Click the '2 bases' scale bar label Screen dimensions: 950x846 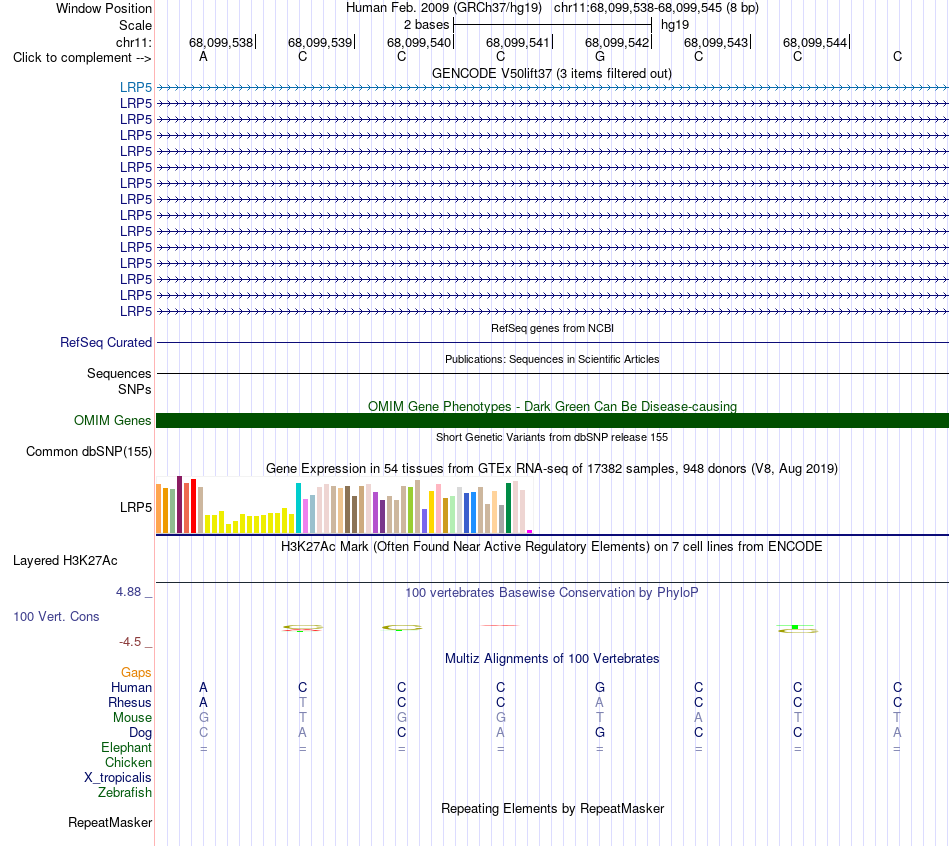tap(427, 25)
